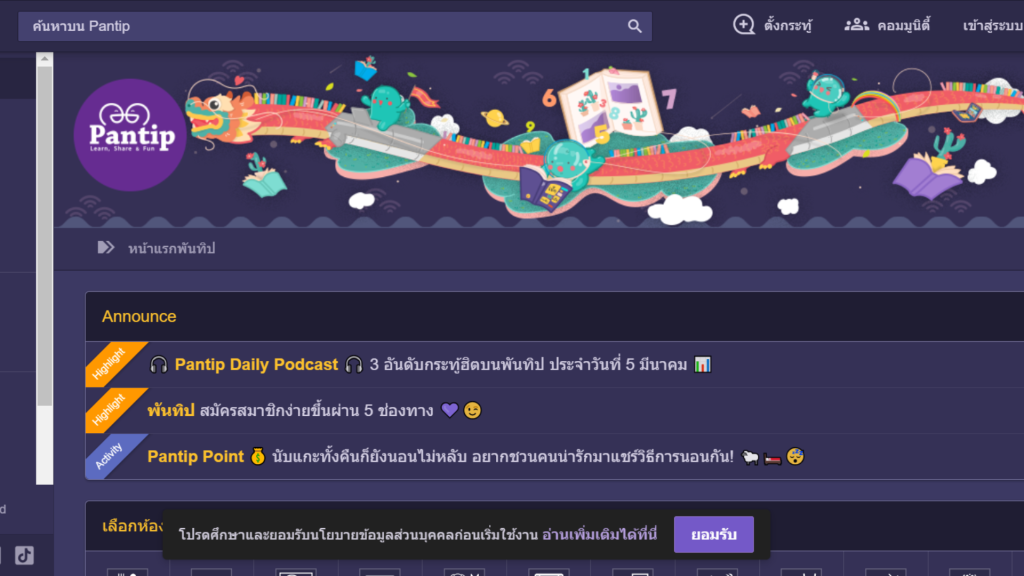Open the Pantip Daily Podcast announcement

pos(256,364)
